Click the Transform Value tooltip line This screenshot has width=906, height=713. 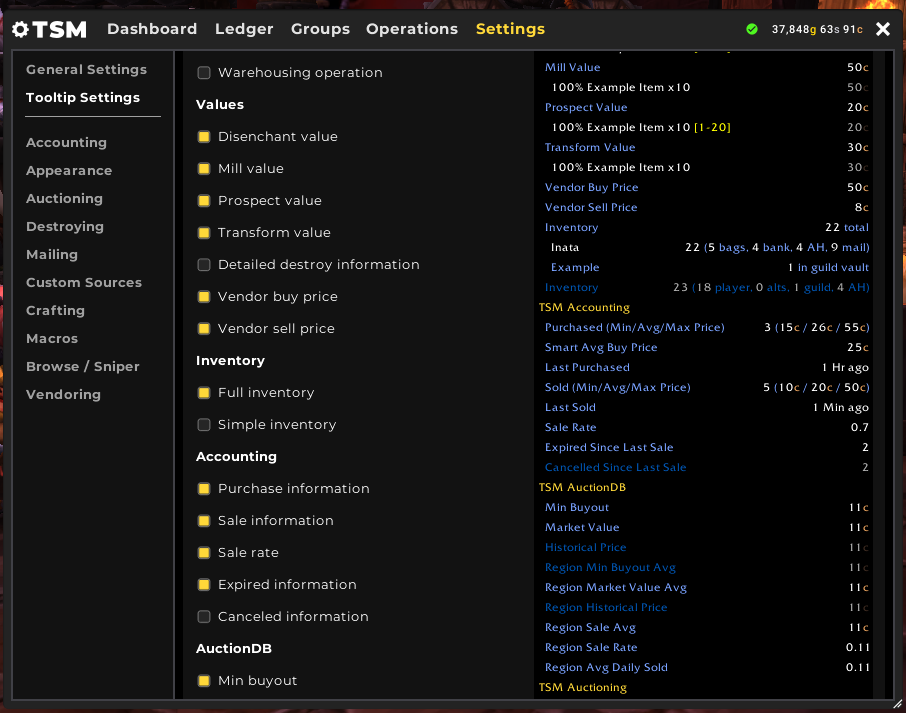706,147
